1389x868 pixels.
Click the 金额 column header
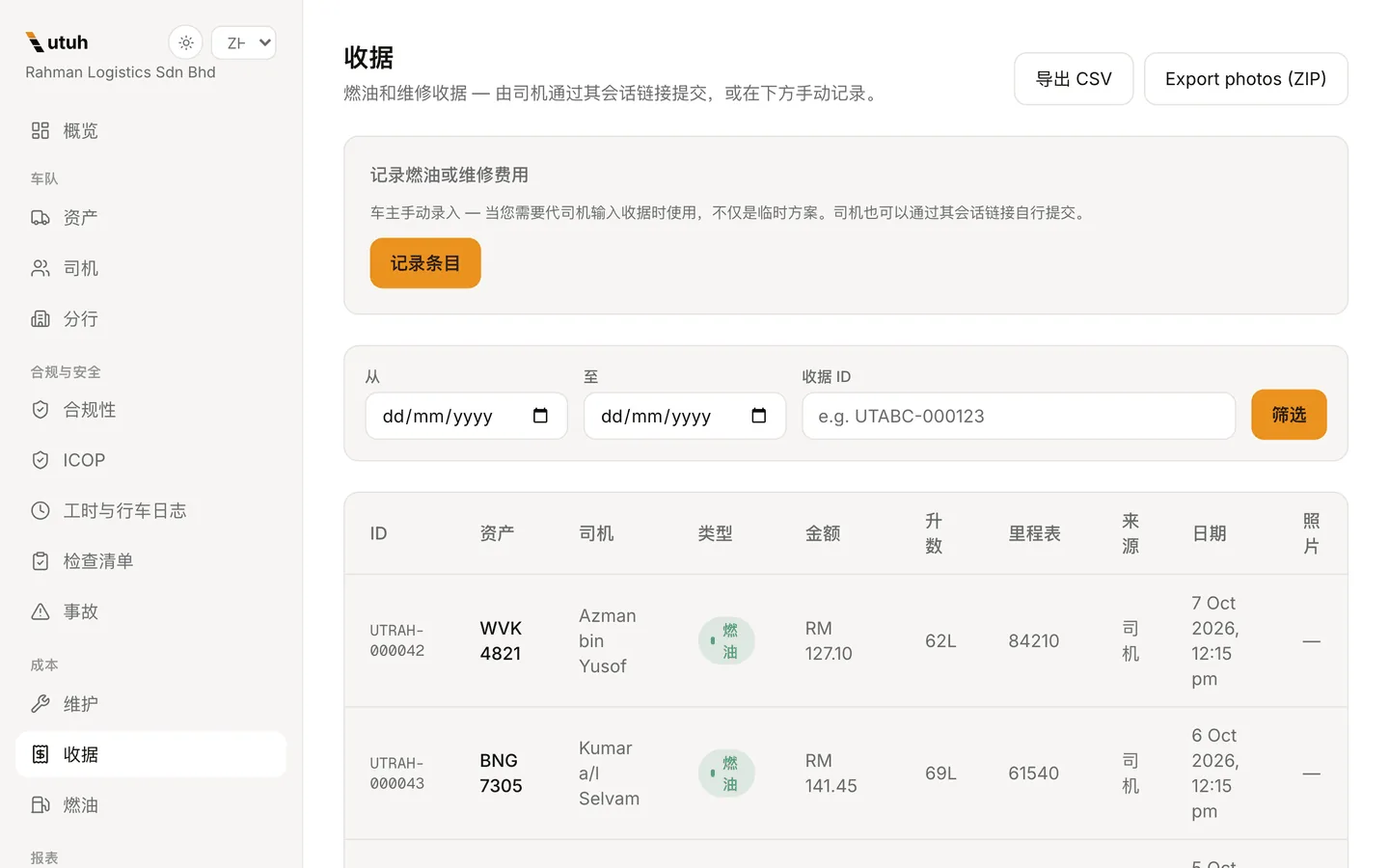(823, 533)
